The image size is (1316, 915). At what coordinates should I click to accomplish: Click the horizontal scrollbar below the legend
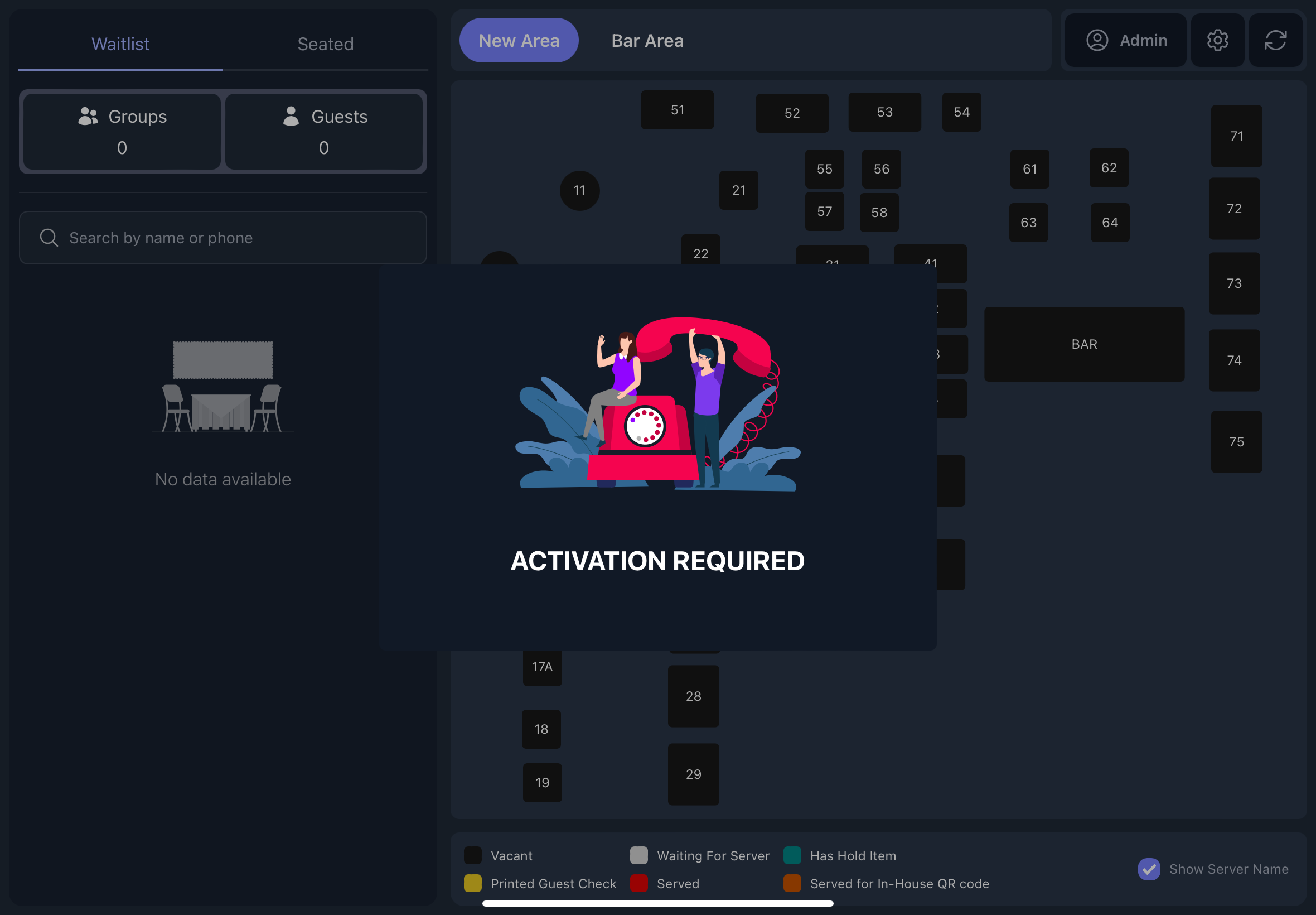tap(657, 903)
